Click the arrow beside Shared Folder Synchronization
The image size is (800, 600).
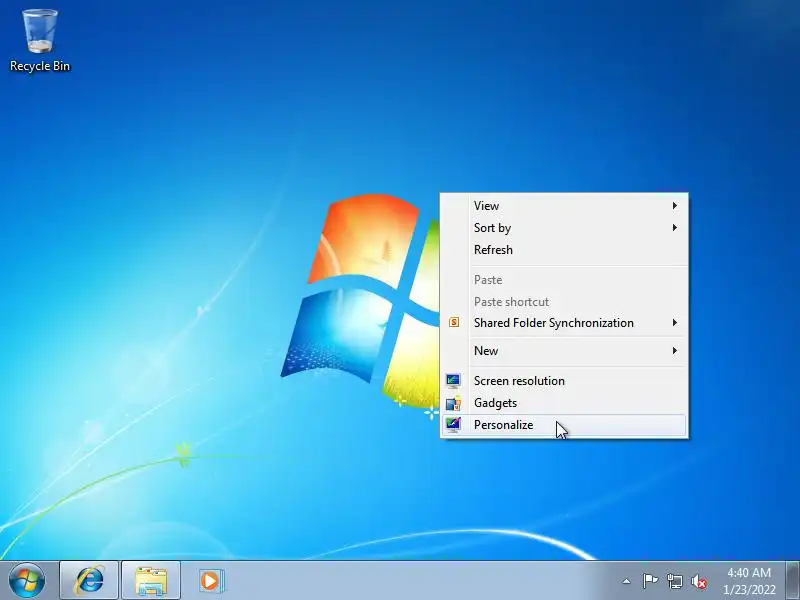click(x=674, y=322)
